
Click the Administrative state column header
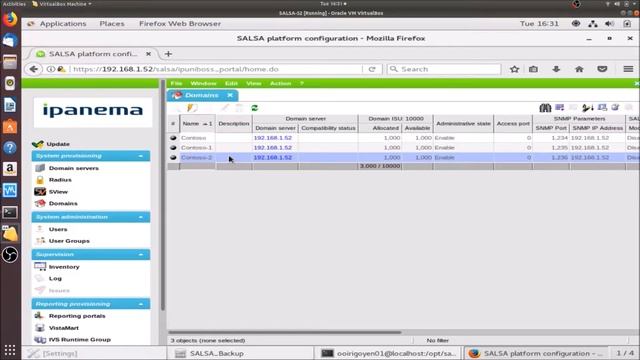[x=463, y=123]
